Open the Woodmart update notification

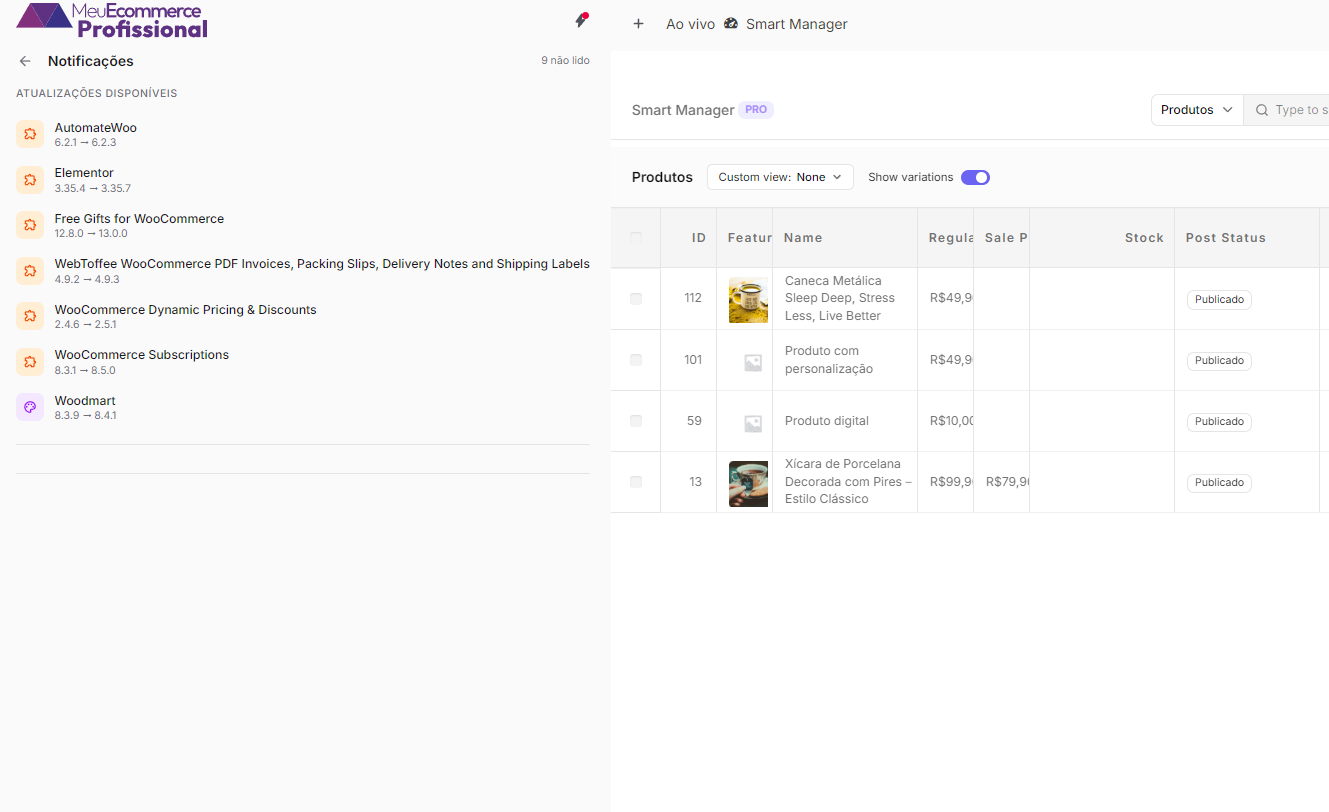(303, 408)
